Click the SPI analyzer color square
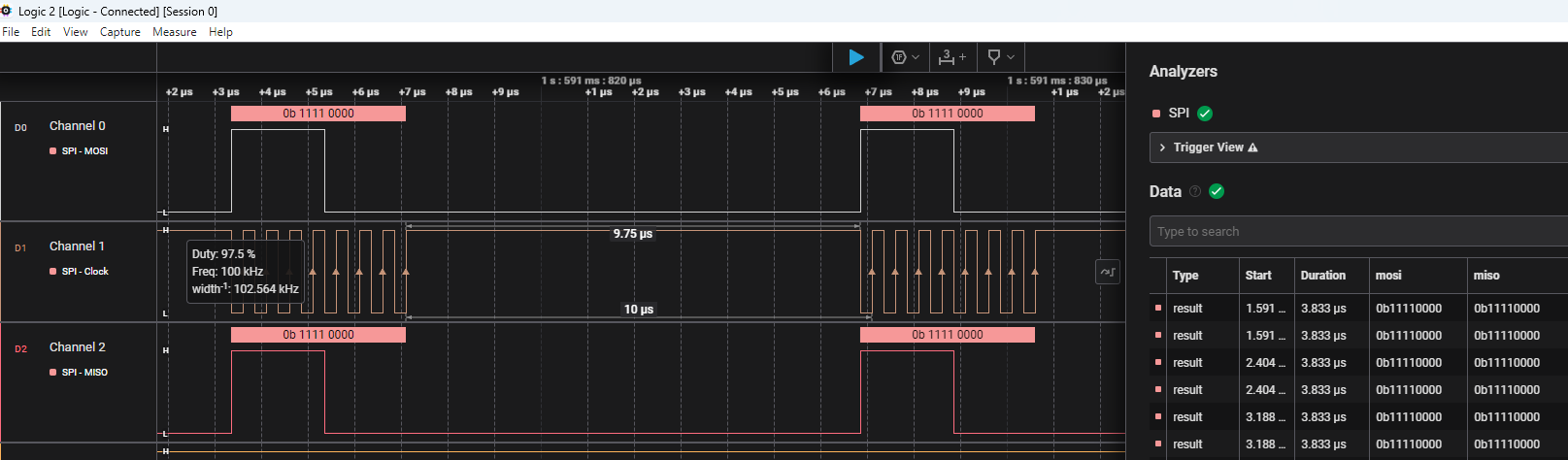This screenshot has height=460, width=1568. pyautogui.click(x=1155, y=114)
